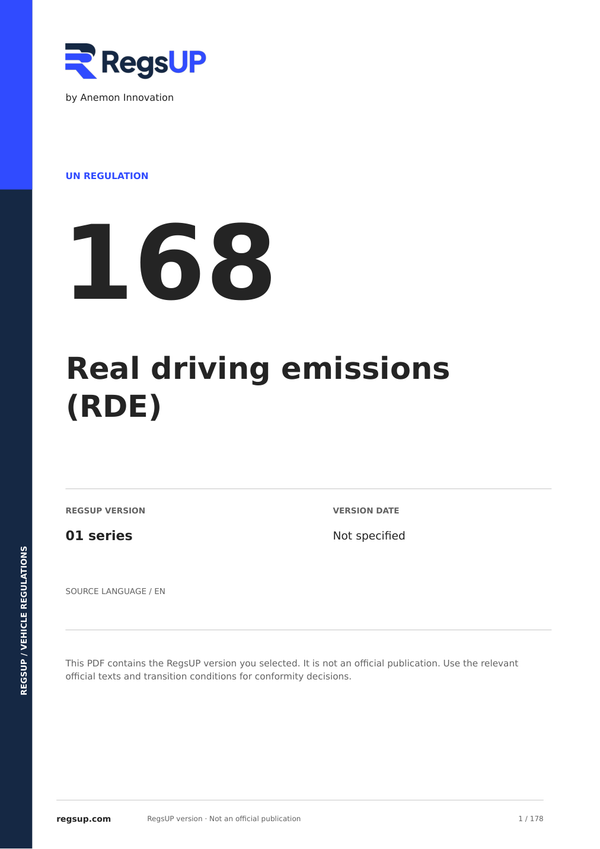Screen dimensions: 600x849
Task: Click 'RegsUP version - Not an official publication' footer
Action: (x=224, y=819)
